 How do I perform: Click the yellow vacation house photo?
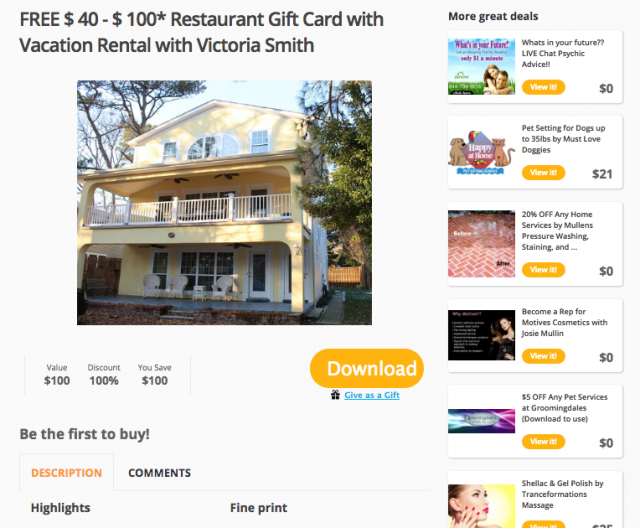[224, 202]
